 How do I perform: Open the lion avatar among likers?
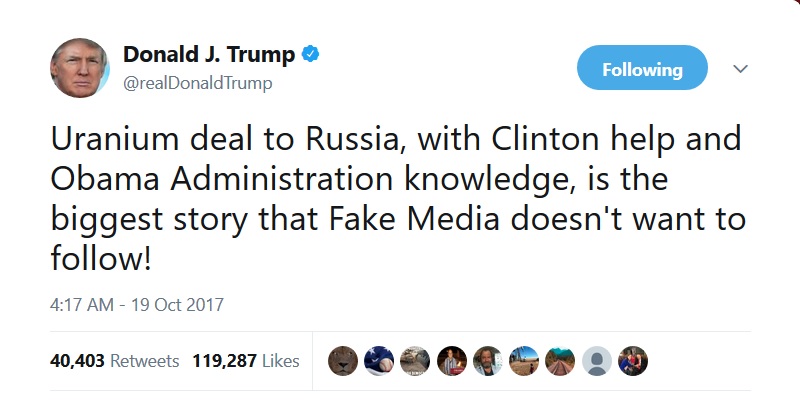click(343, 361)
